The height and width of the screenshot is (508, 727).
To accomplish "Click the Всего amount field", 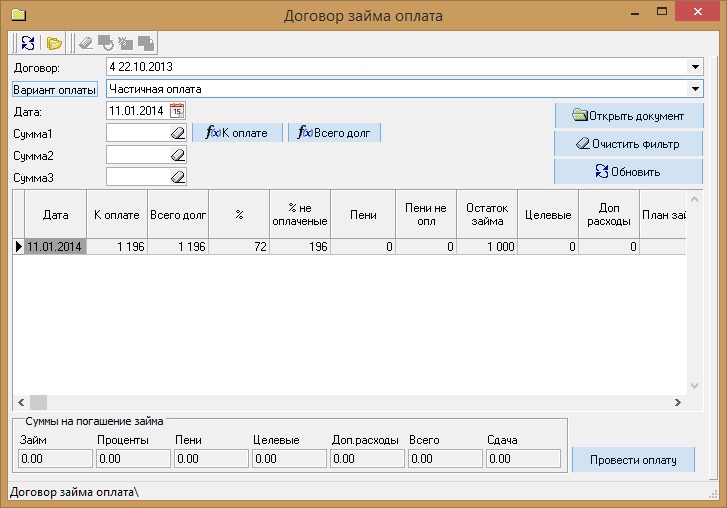I will pos(445,459).
